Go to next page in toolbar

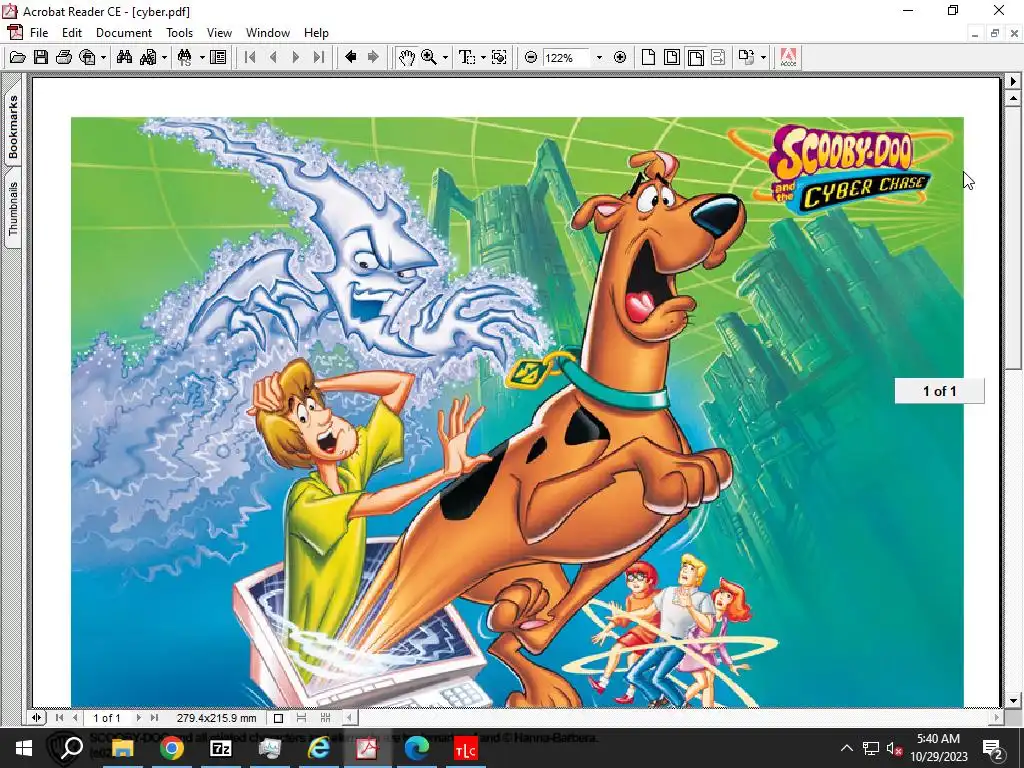296,57
